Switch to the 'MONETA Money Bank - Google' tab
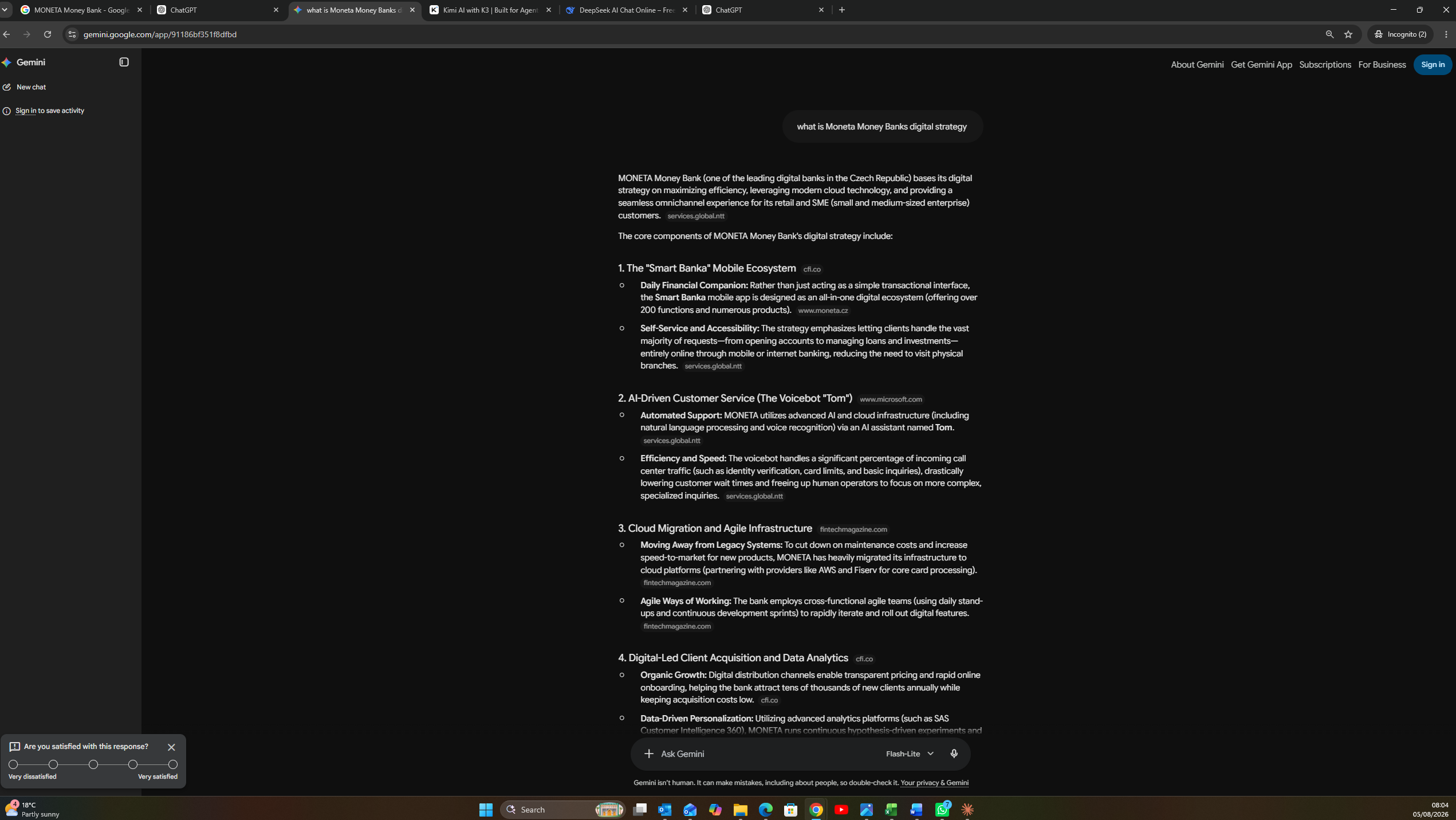The width and height of the screenshot is (1456, 820). click(x=82, y=10)
